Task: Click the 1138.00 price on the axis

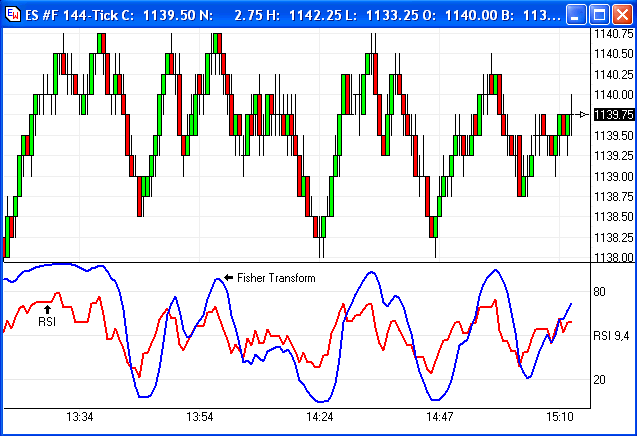Action: pos(613,258)
